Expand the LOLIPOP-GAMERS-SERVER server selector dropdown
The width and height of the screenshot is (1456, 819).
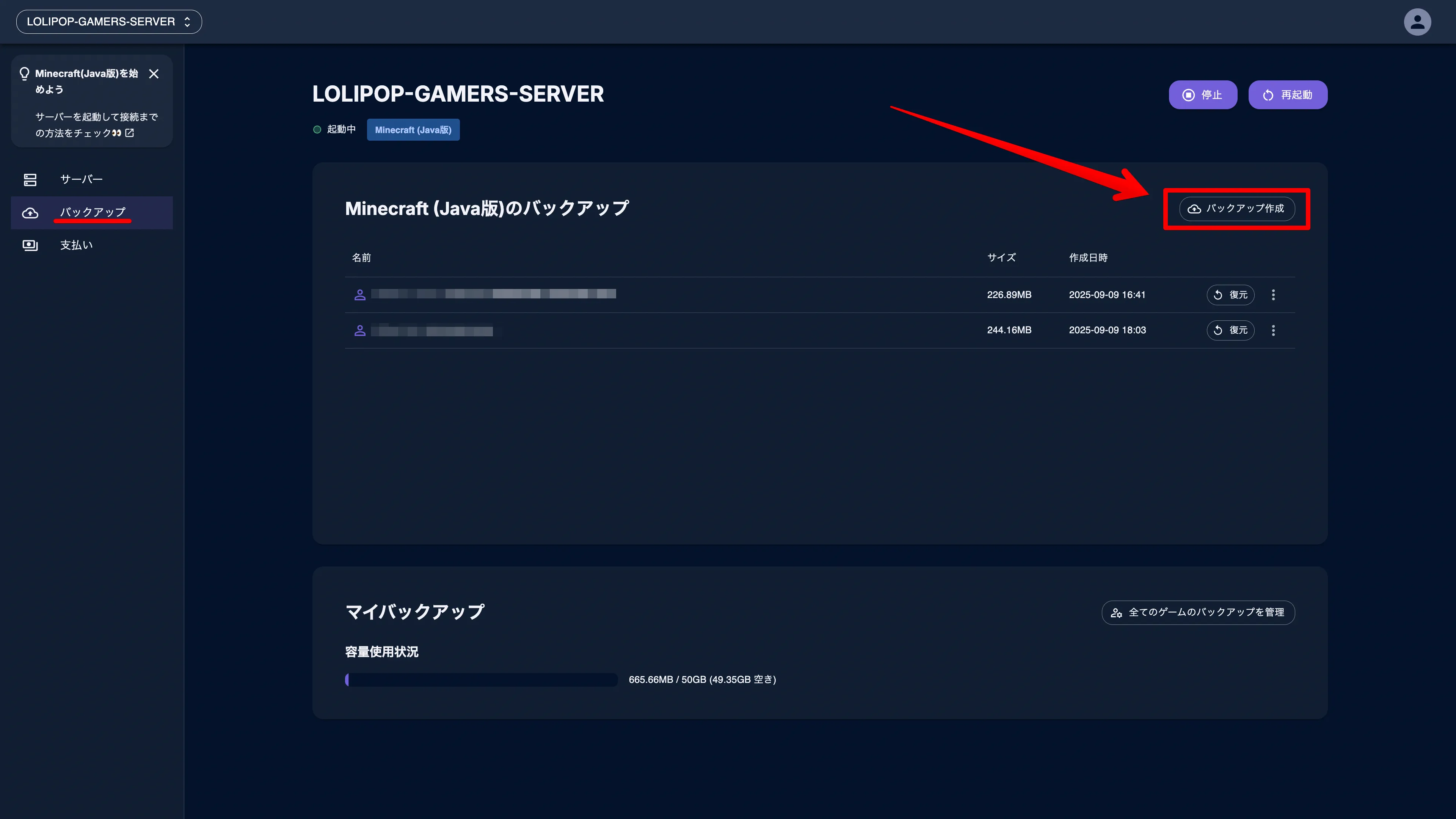[108, 22]
